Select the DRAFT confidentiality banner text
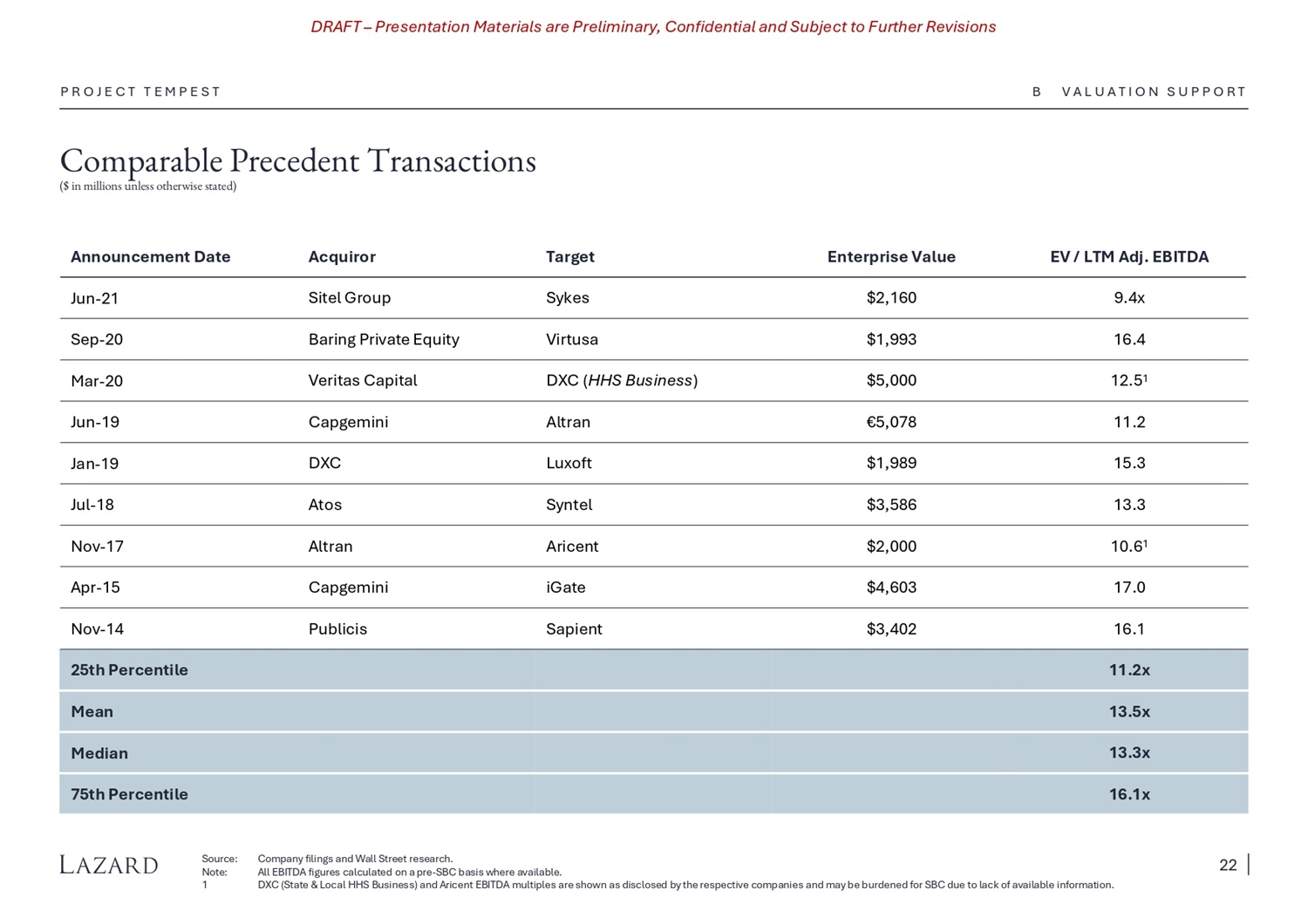Viewport: 1308px width, 924px height. [x=653, y=27]
